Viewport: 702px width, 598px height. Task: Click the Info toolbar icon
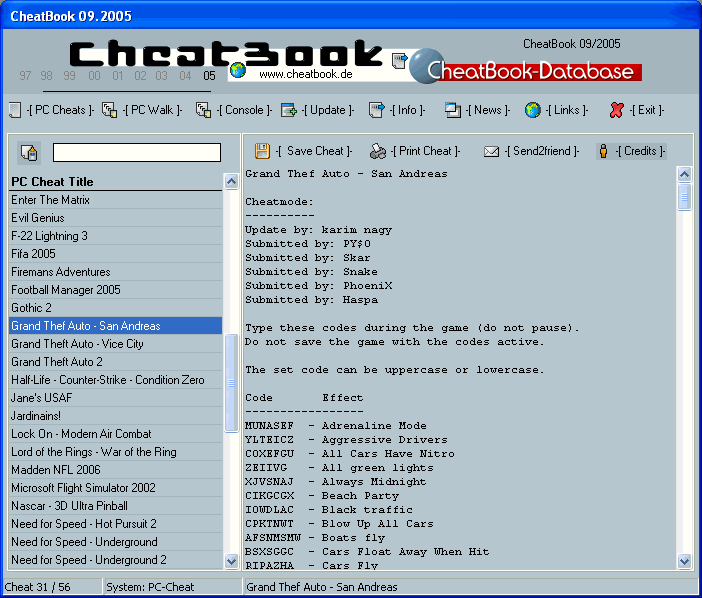377,110
